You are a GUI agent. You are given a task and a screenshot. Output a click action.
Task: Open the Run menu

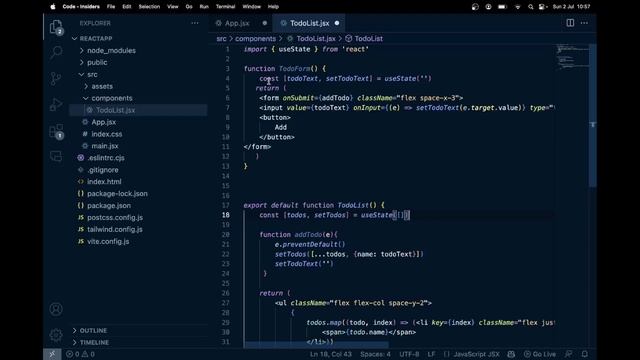[x=204, y=7]
